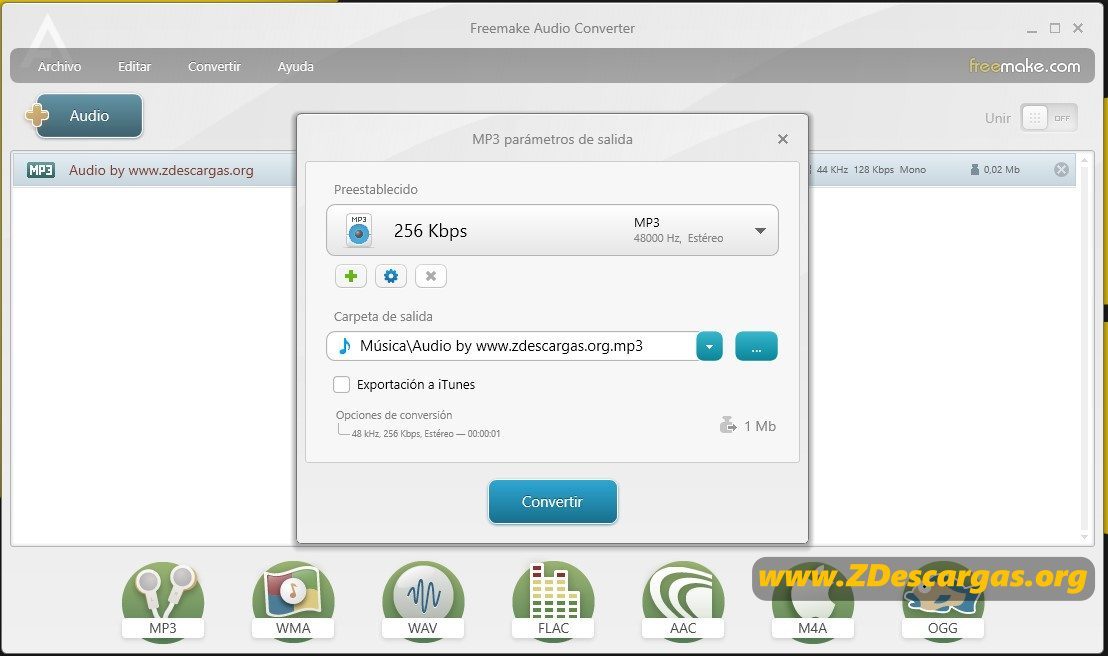Viewport: 1108px width, 656px height.
Task: Open the Archivo menu
Action: (x=59, y=66)
